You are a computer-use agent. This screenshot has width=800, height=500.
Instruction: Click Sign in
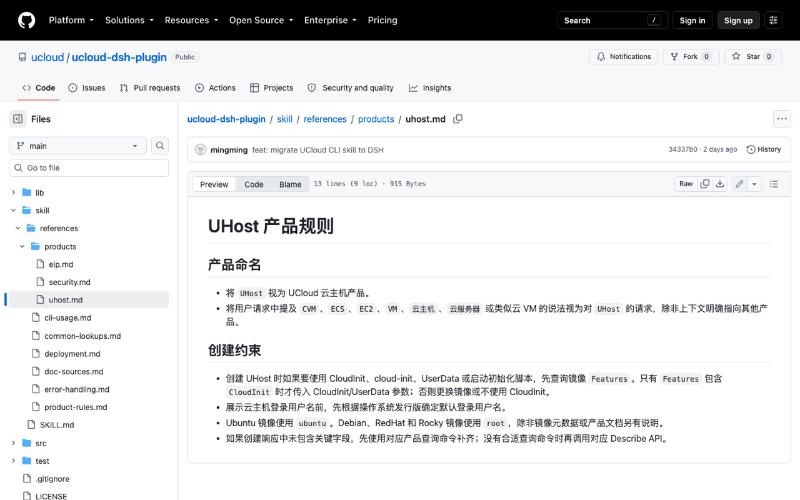[x=692, y=20]
